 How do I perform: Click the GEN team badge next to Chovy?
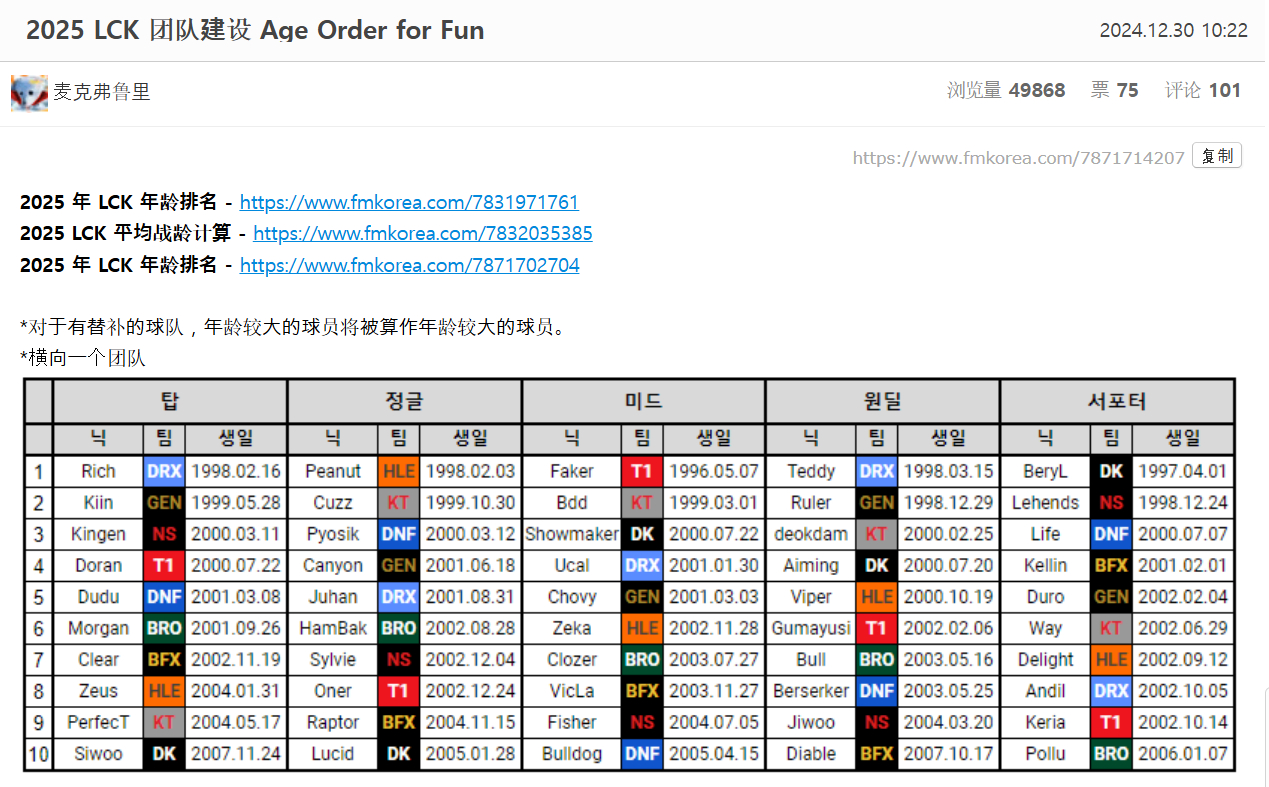(x=642, y=597)
